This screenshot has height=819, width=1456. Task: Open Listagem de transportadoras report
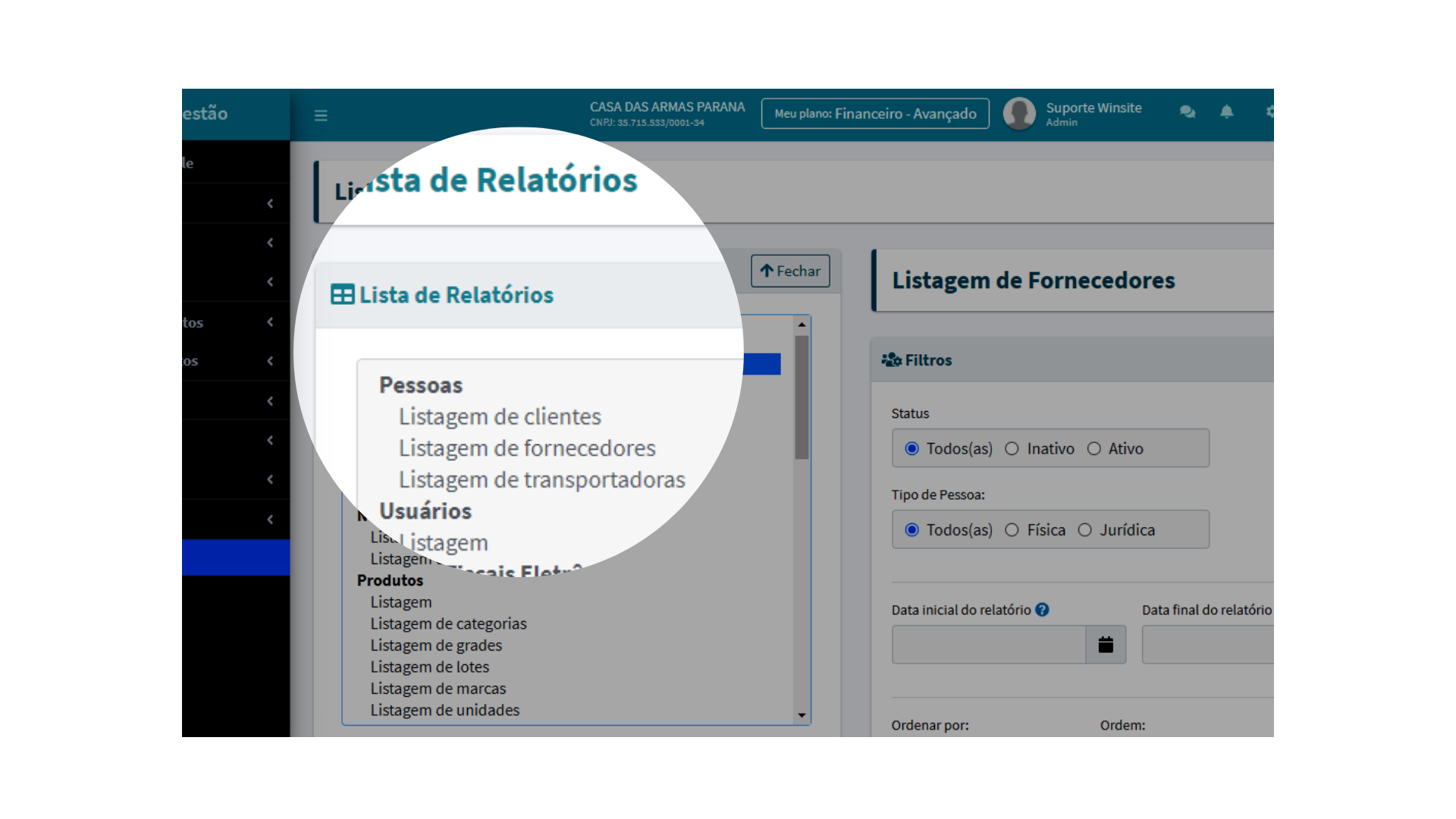[541, 479]
